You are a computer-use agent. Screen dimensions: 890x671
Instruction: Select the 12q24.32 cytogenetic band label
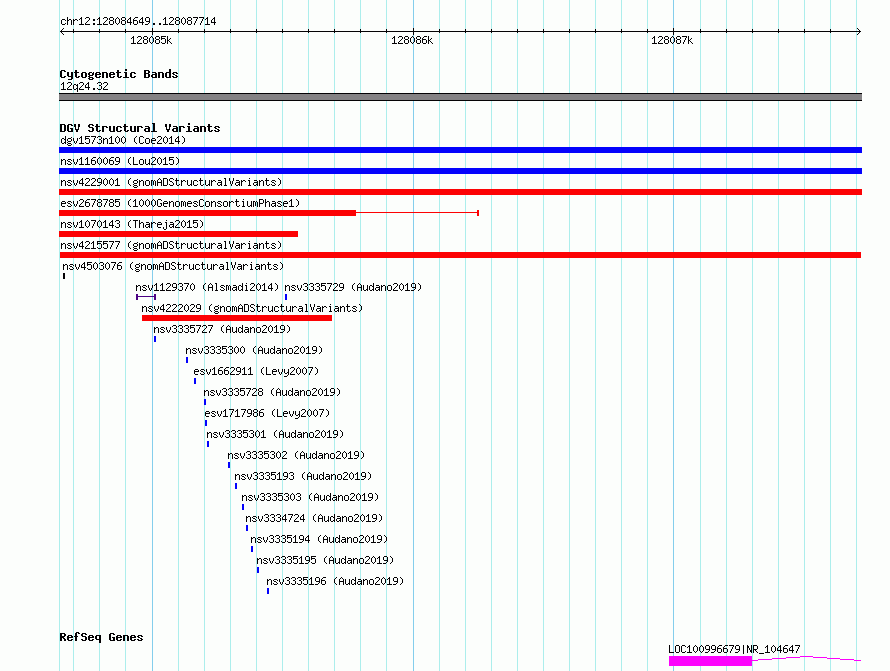pos(84,86)
